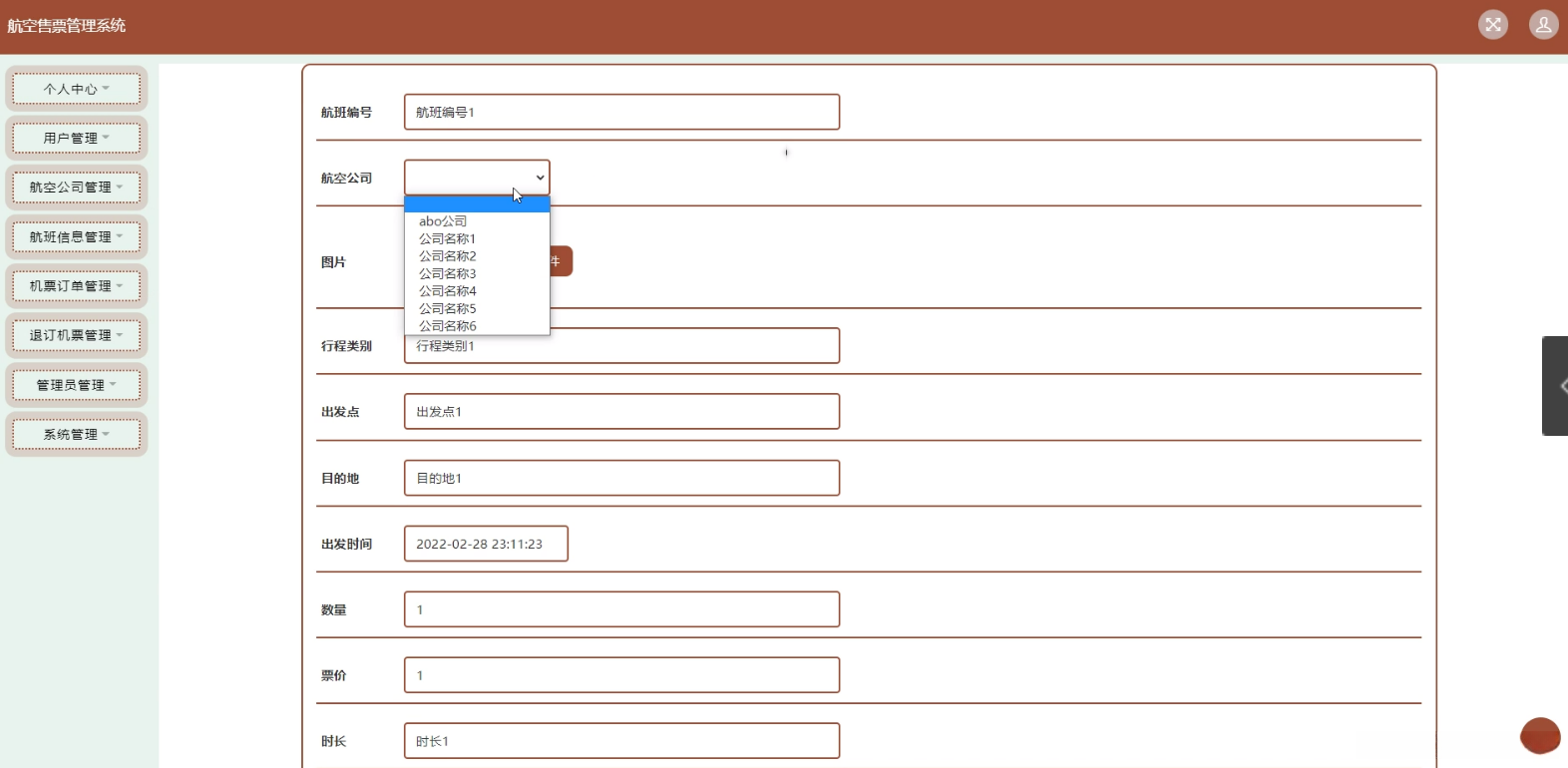1568x768 pixels.
Task: Click the 时长 field label
Action: [x=333, y=742]
